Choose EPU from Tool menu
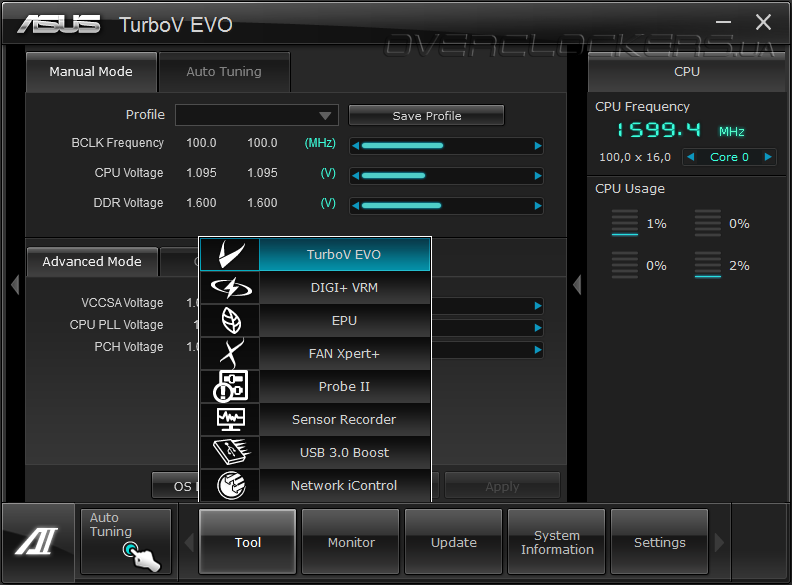This screenshot has width=792, height=585. 344,321
